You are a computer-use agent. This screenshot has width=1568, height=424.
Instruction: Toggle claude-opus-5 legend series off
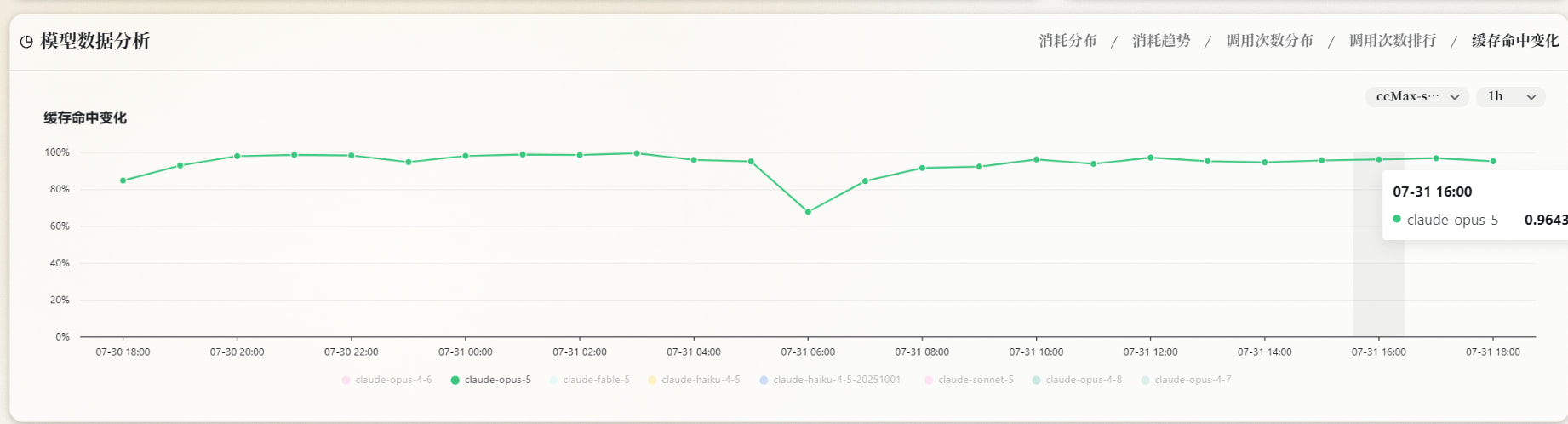pos(491,380)
